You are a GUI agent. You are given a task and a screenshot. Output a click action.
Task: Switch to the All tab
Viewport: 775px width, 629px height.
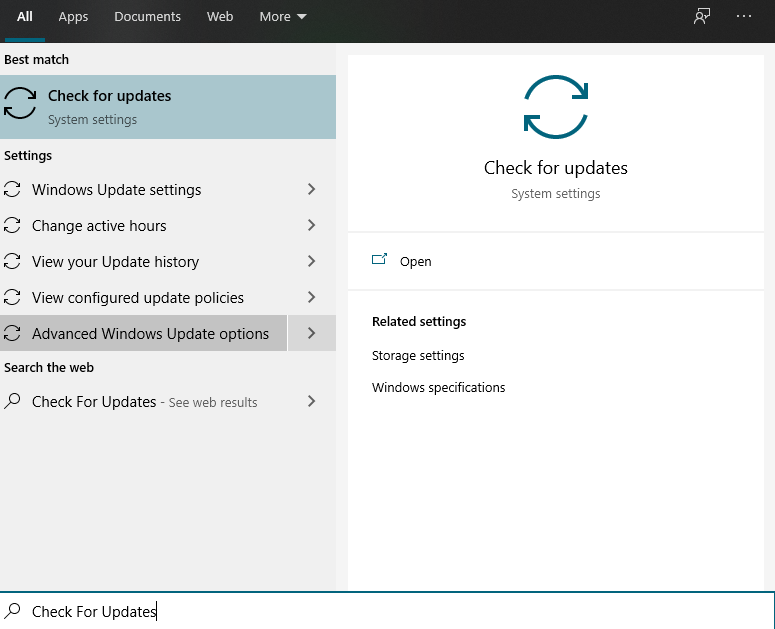[25, 16]
